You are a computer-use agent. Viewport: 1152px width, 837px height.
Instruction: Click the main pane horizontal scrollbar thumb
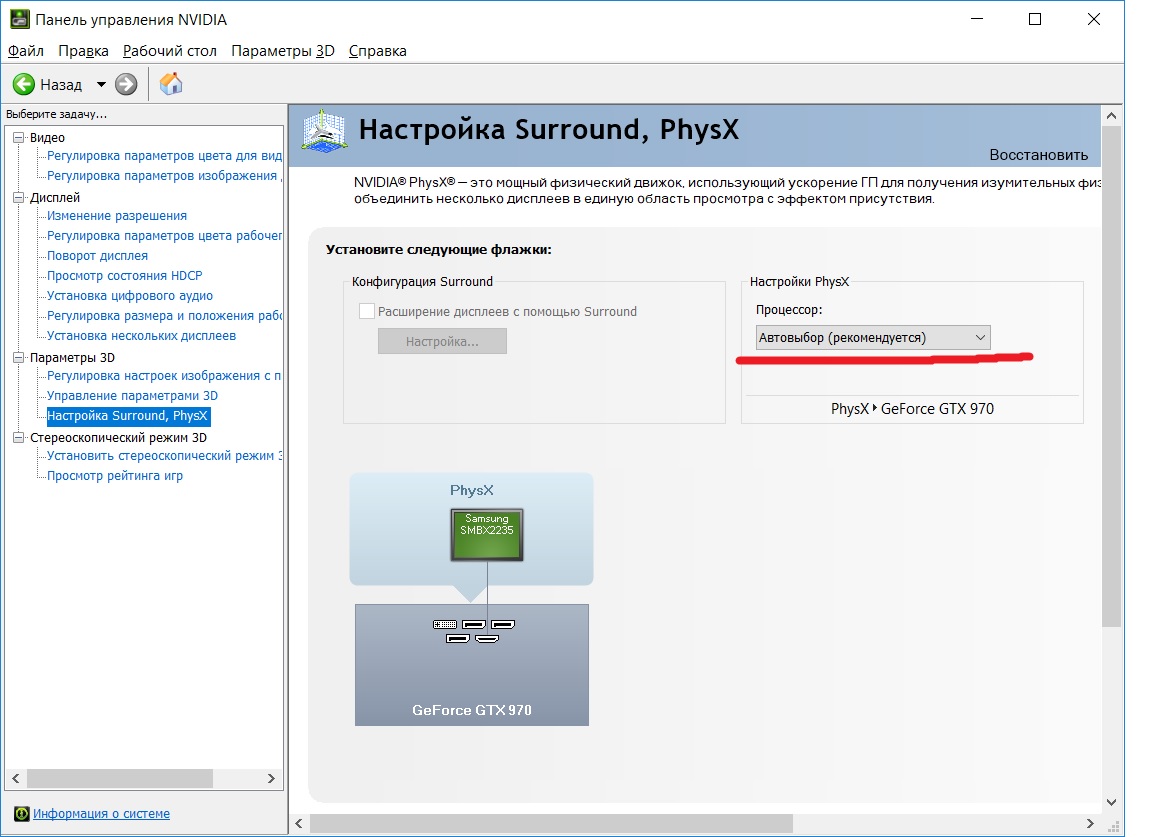[551, 823]
